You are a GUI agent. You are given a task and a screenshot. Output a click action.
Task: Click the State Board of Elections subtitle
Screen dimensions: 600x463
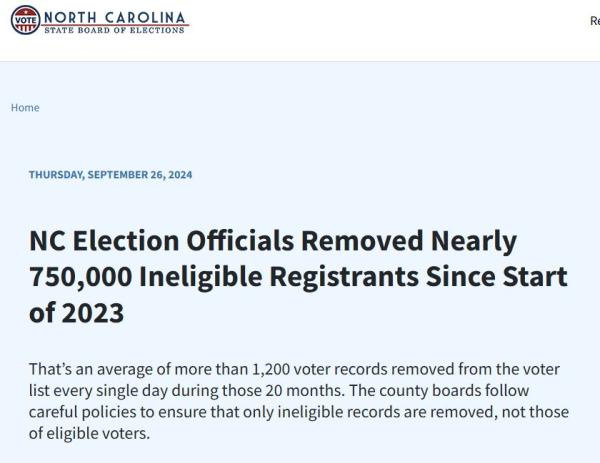(x=114, y=30)
